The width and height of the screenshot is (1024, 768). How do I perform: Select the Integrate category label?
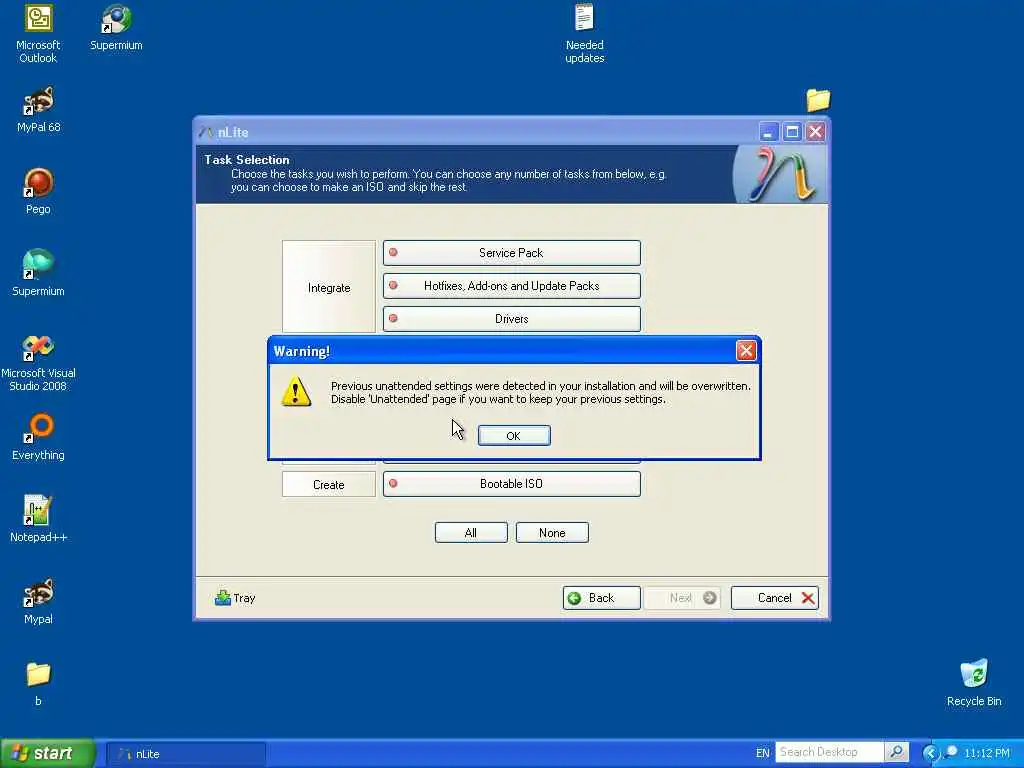click(x=329, y=287)
